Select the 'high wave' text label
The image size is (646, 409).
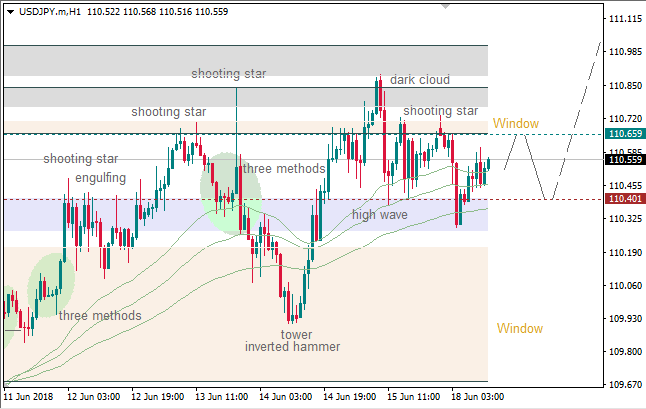click(x=381, y=214)
